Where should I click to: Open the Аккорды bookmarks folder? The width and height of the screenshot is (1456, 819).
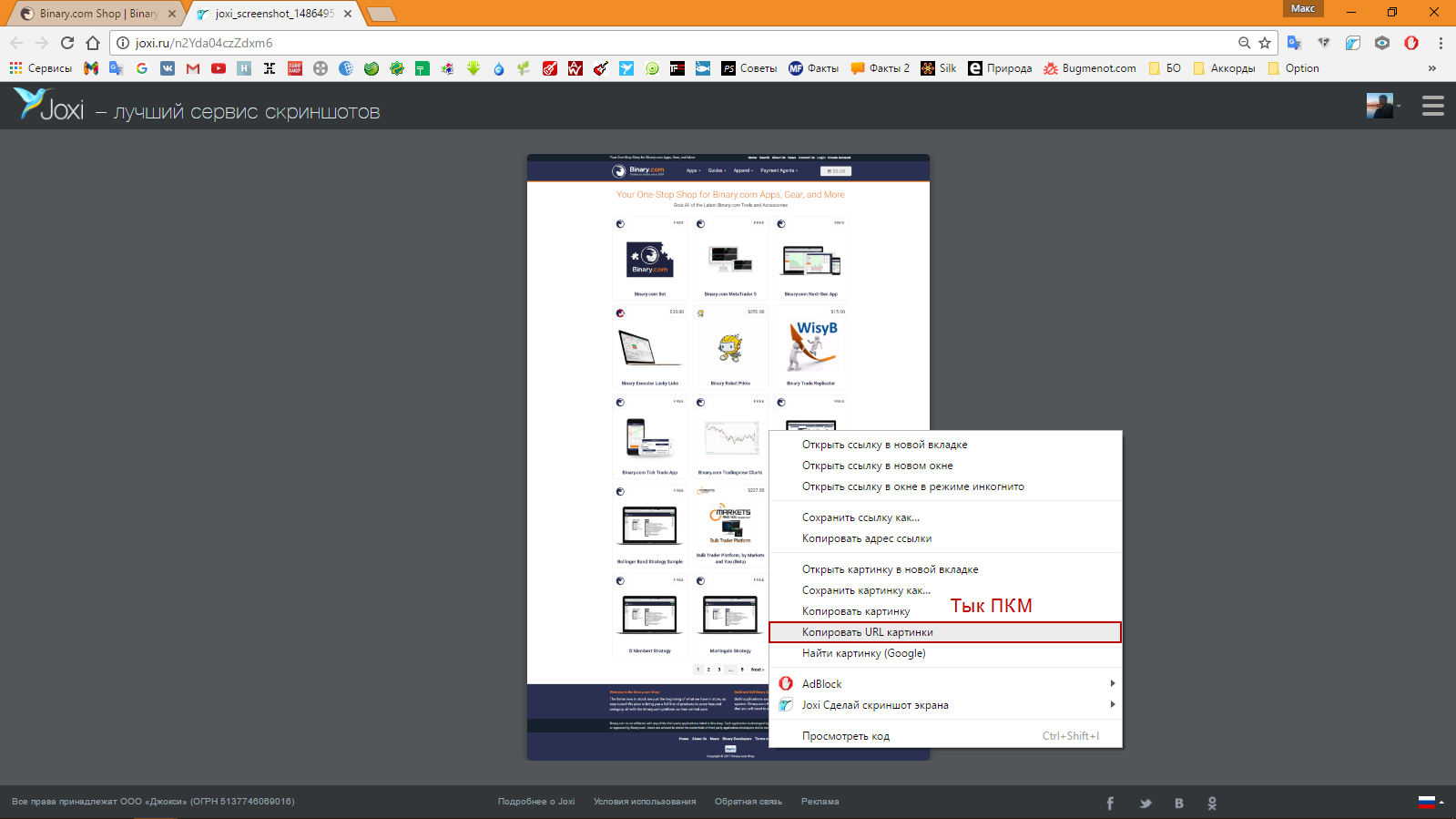(1224, 68)
